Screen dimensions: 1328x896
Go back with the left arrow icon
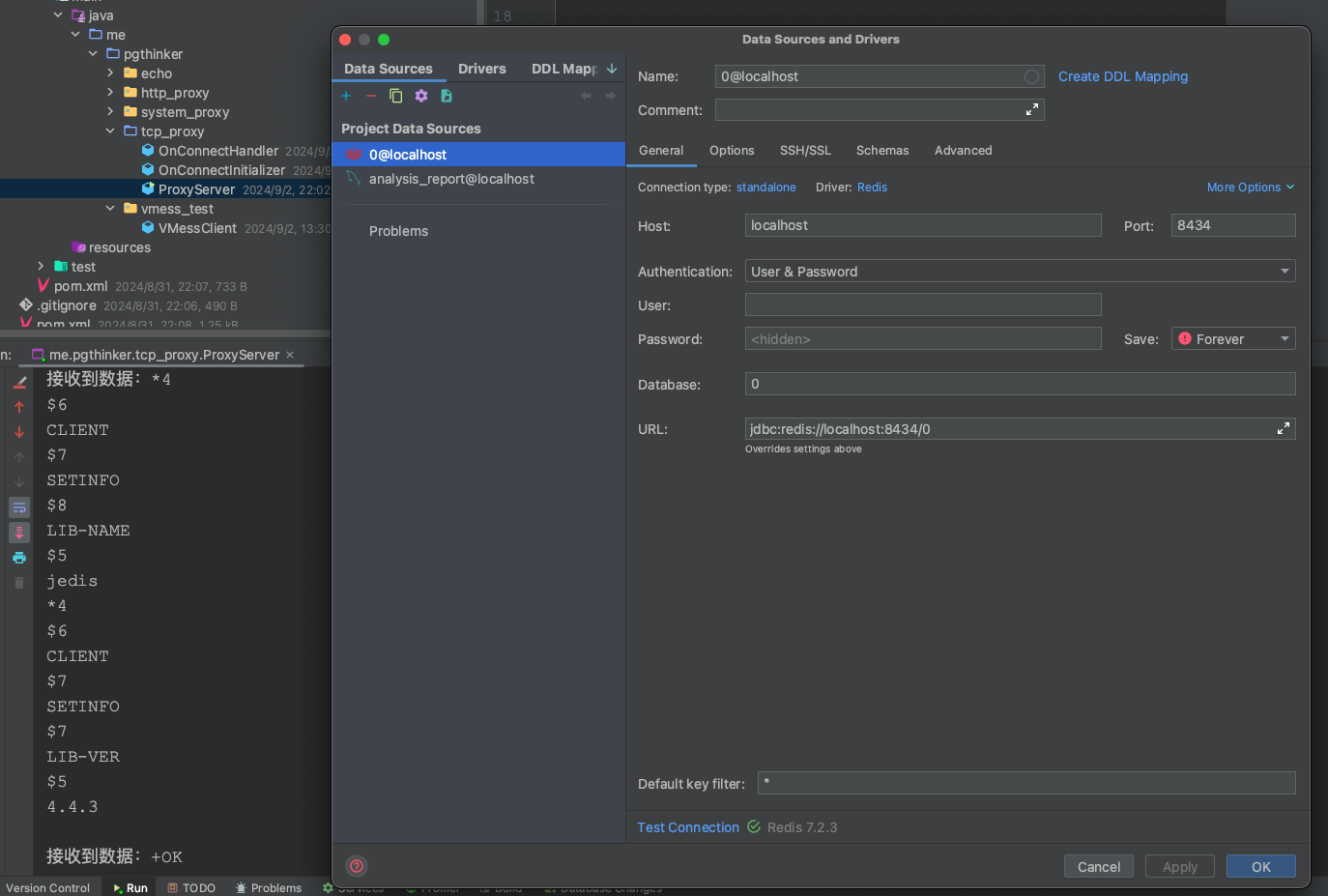coord(586,96)
